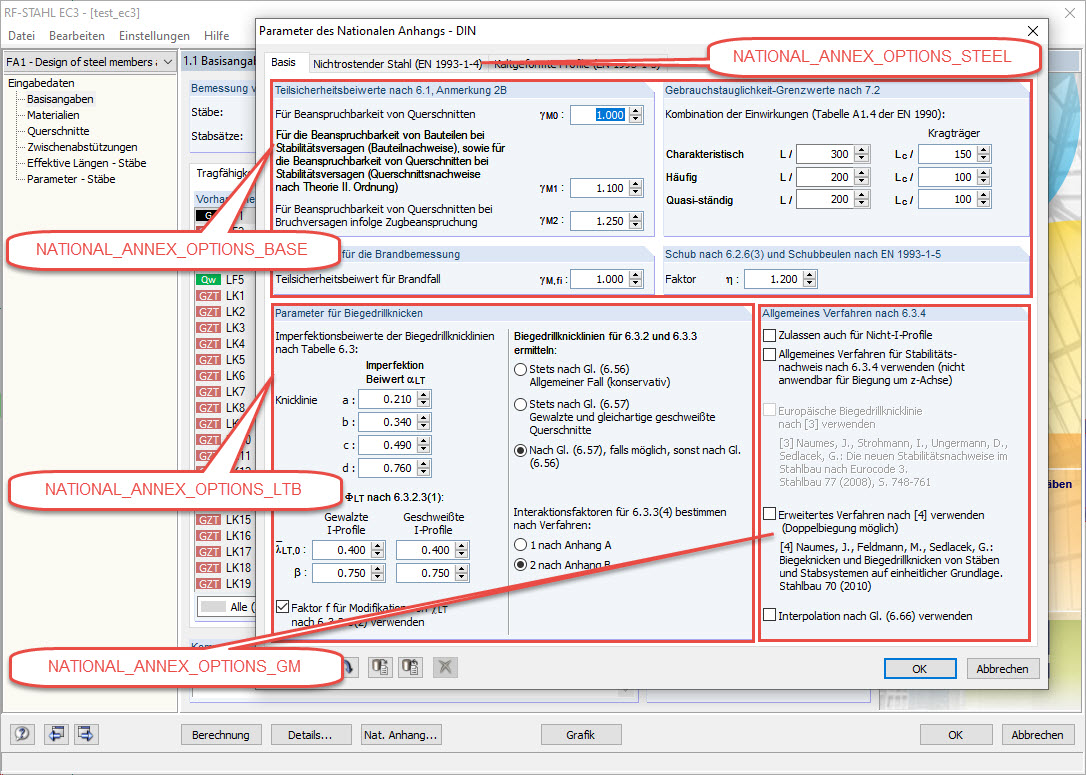The image size is (1086, 775).
Task: Click the 'Nat. Anhang...' button
Action: click(x=400, y=734)
